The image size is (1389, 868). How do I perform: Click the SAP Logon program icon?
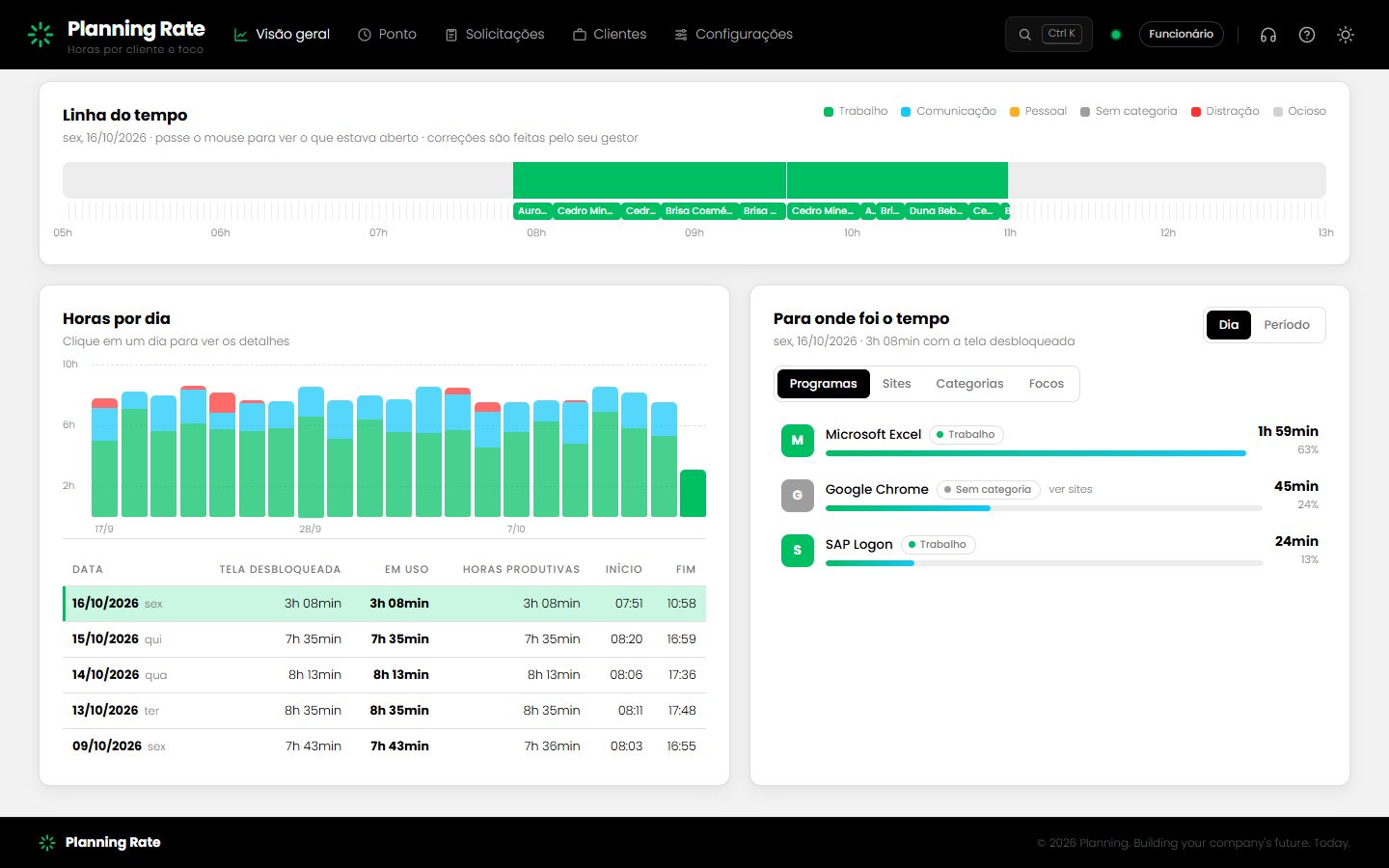[x=797, y=551]
